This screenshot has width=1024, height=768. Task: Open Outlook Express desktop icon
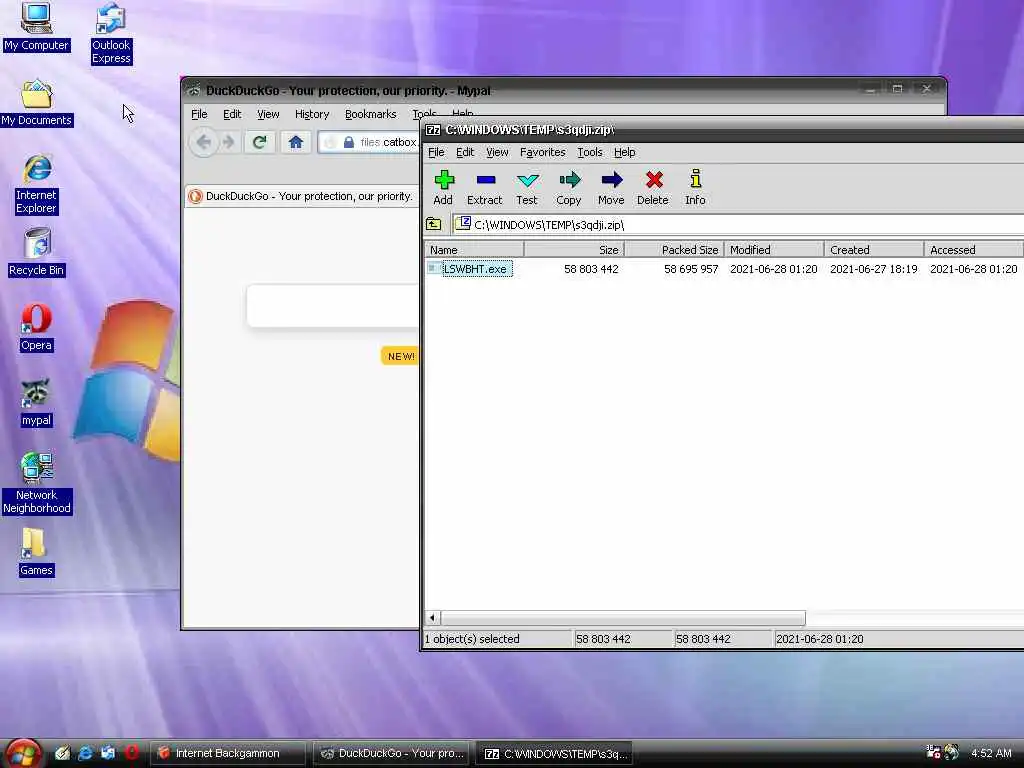pyautogui.click(x=111, y=33)
